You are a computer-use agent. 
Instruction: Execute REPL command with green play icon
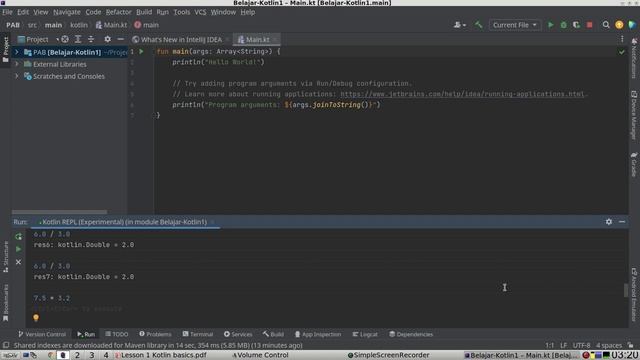(x=18, y=249)
